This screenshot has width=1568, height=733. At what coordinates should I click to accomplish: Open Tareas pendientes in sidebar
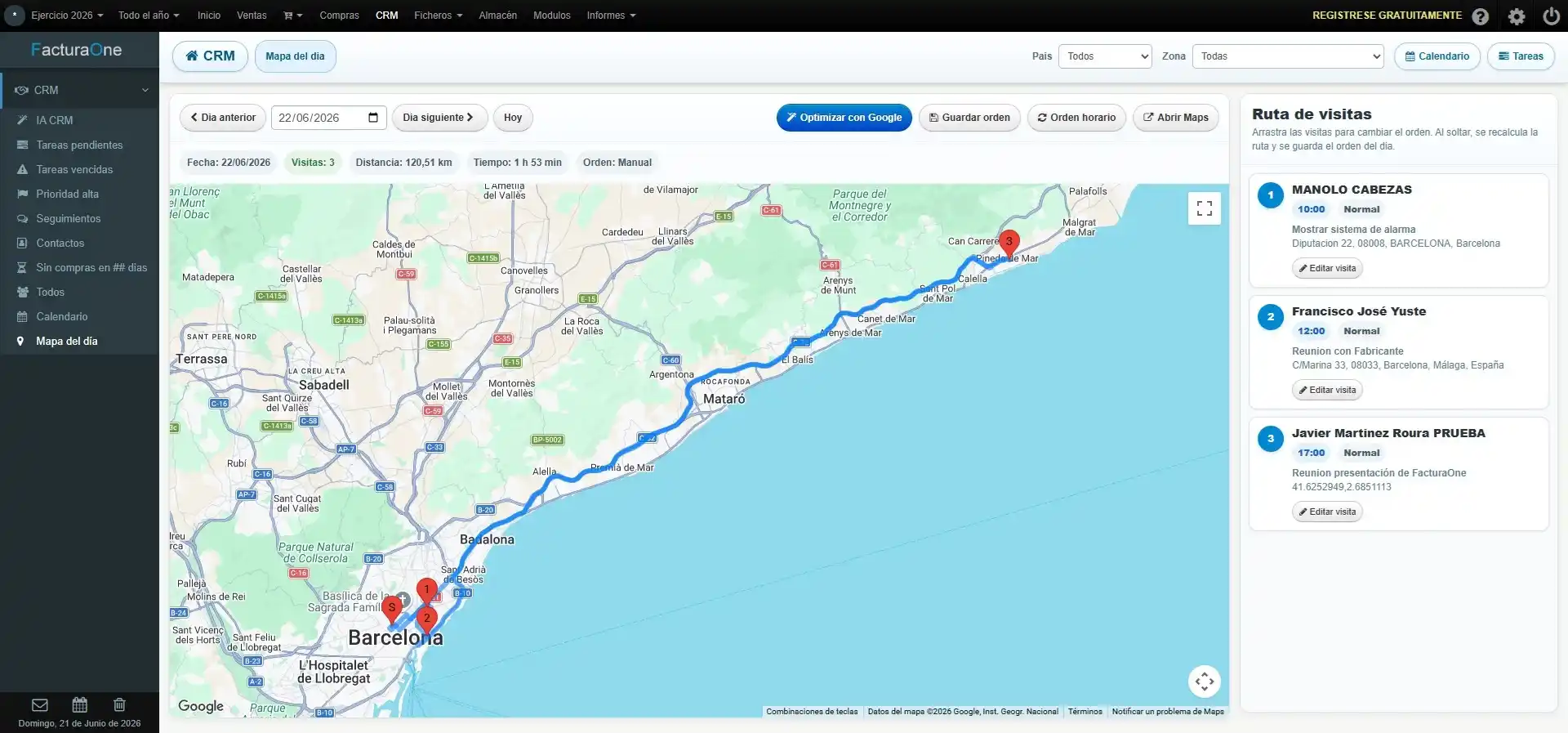coord(80,145)
